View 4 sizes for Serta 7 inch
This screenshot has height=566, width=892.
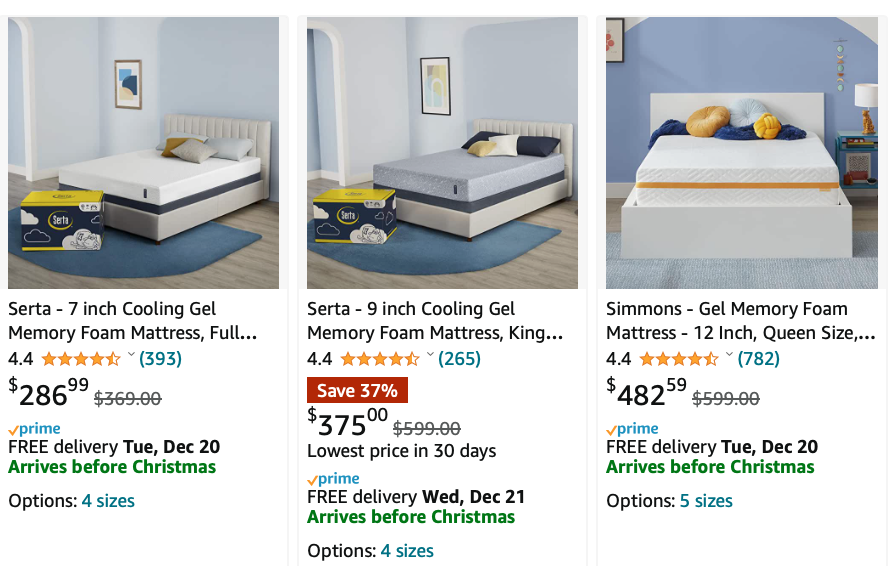[108, 501]
